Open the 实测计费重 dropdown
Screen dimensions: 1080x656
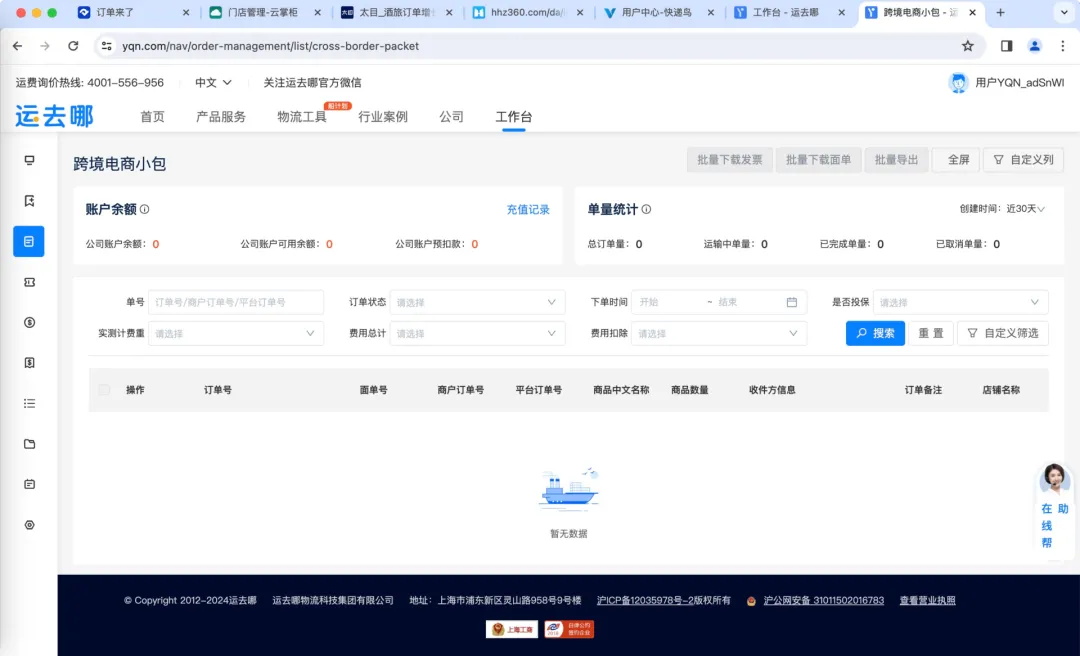(x=236, y=334)
